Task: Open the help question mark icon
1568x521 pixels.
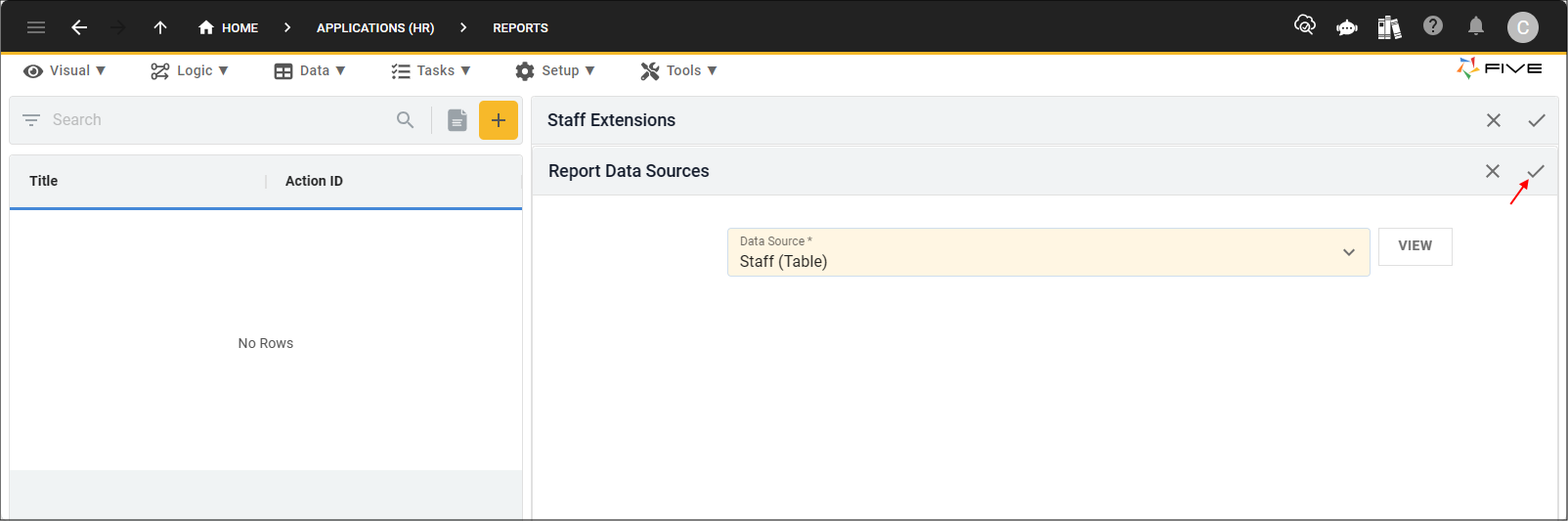Action: pos(1433,26)
